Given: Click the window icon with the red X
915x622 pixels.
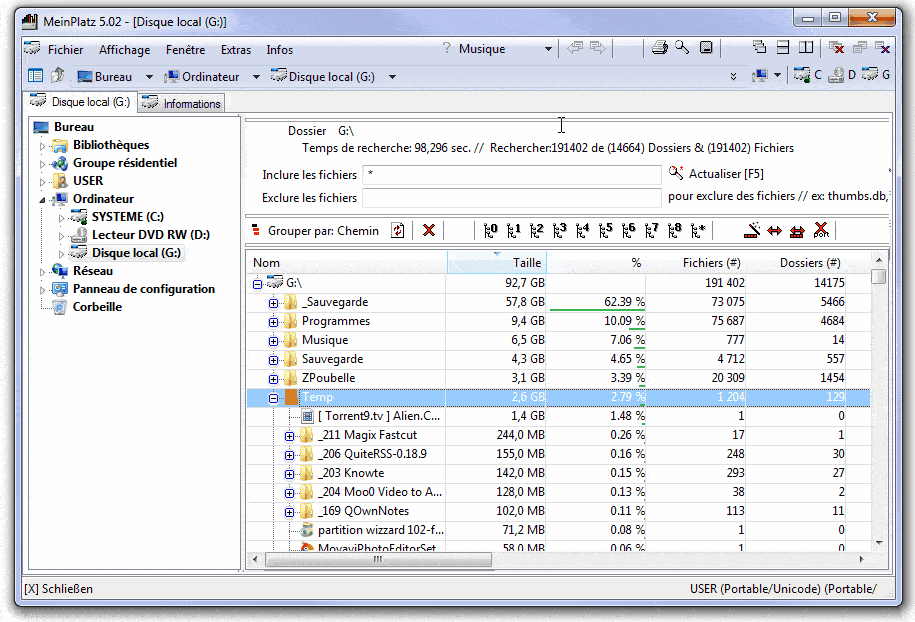Looking at the screenshot, I should click(837, 48).
